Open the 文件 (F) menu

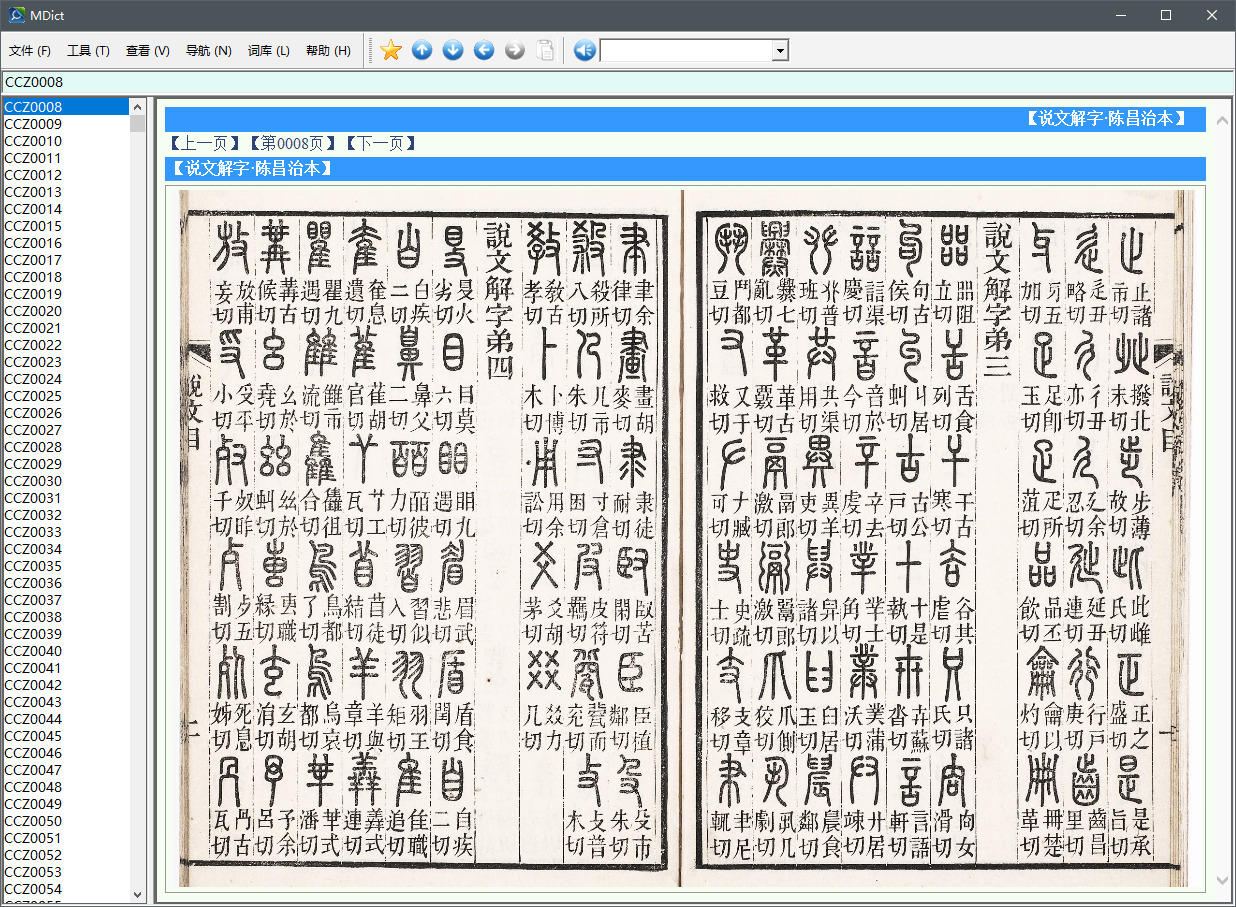pyautogui.click(x=30, y=51)
